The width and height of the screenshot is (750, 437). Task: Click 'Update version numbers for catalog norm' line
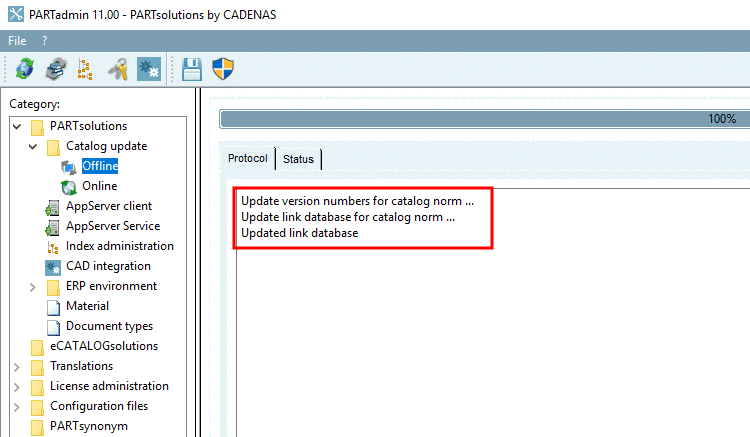(357, 201)
